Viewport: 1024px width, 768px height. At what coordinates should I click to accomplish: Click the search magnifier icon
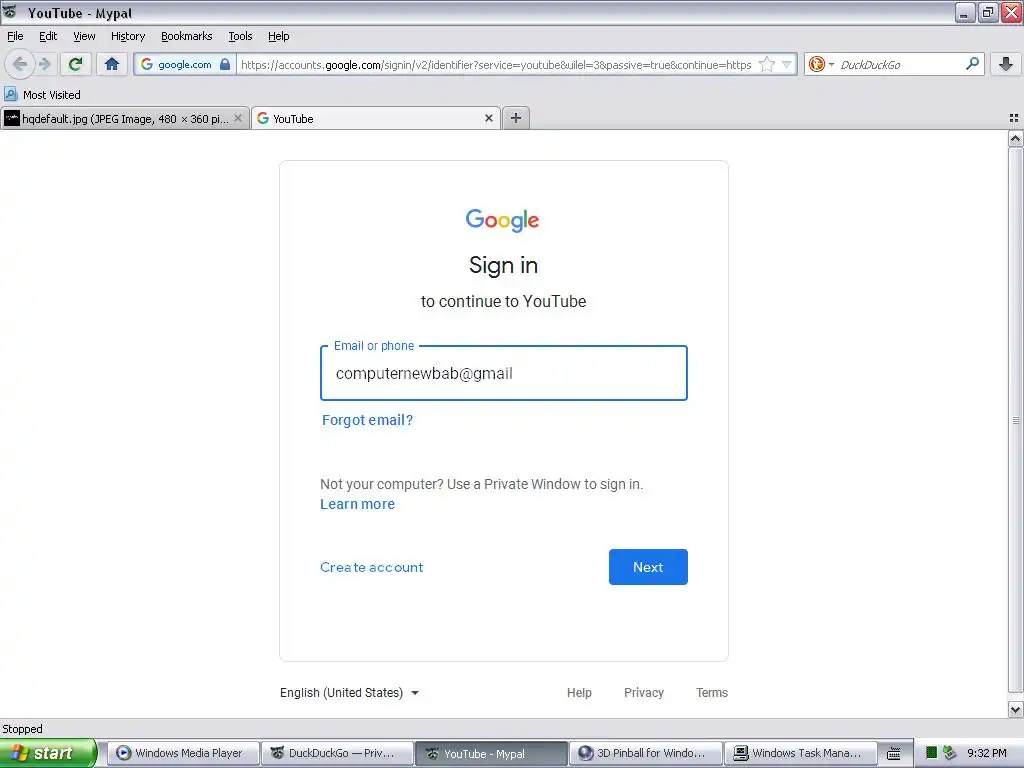[972, 63]
